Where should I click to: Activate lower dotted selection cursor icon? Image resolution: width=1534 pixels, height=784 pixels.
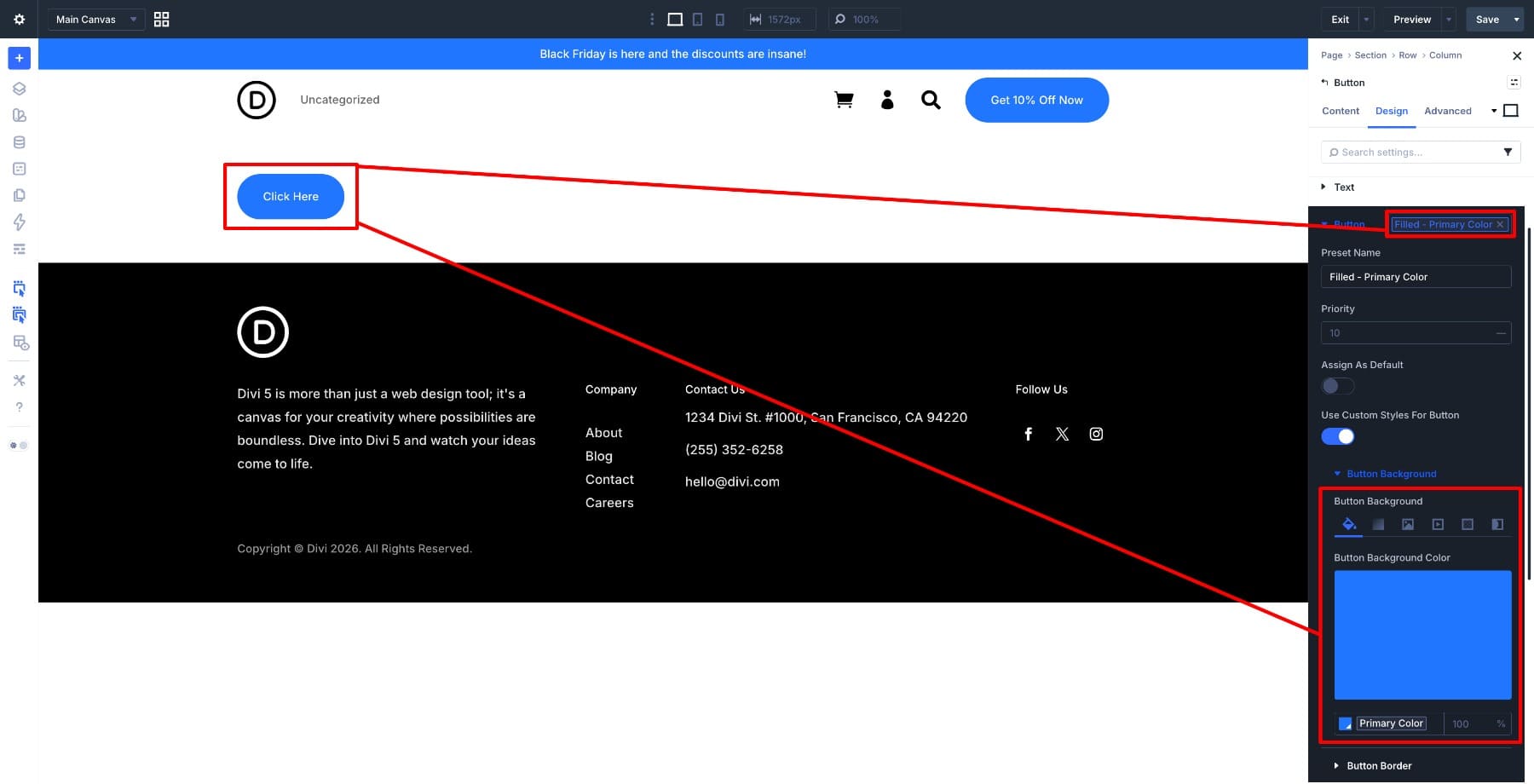19,315
